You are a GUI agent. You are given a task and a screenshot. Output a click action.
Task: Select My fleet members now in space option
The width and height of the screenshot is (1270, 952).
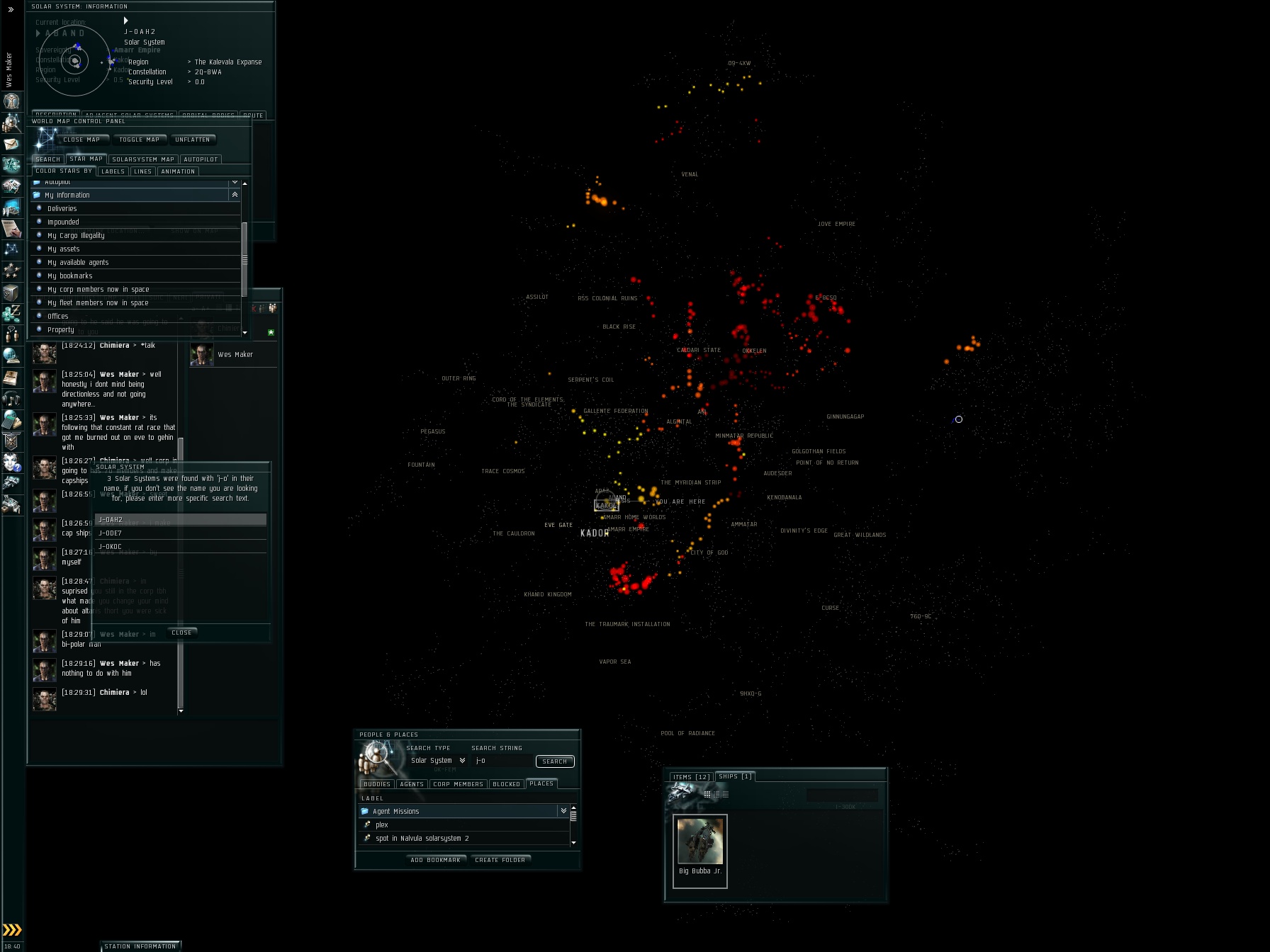[135, 302]
